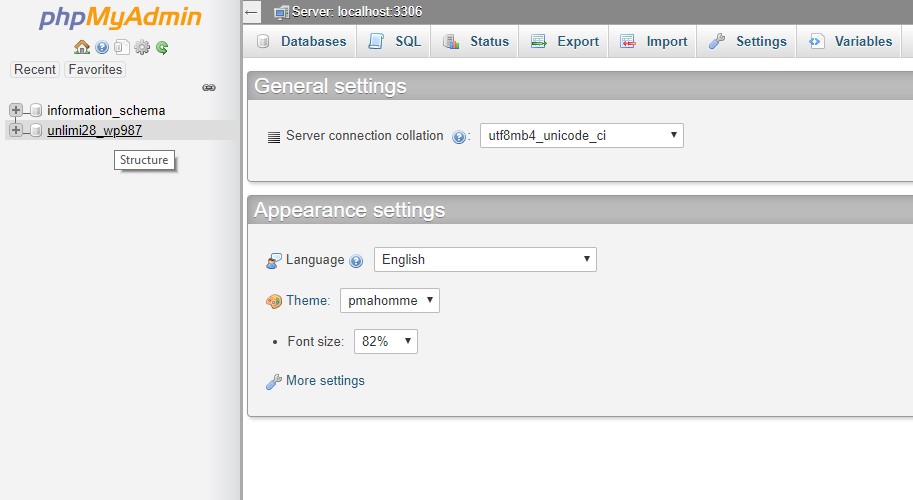The height and width of the screenshot is (500, 913).
Task: Open the Theme dropdown showing pmahomme
Action: [390, 300]
